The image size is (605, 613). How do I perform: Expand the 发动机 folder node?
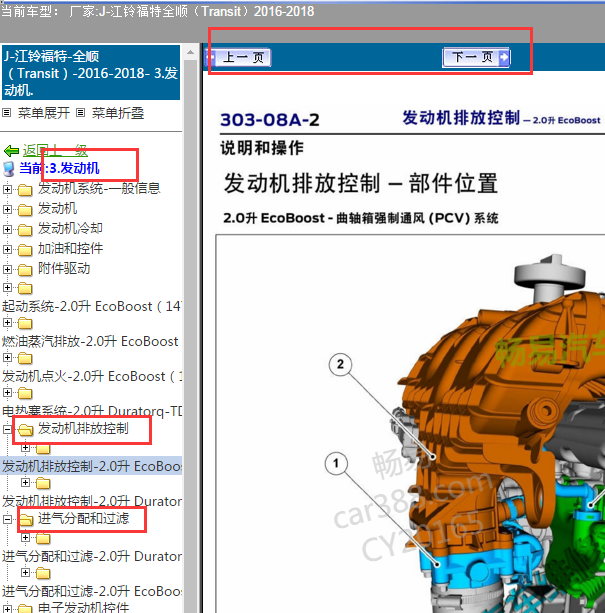[7, 210]
